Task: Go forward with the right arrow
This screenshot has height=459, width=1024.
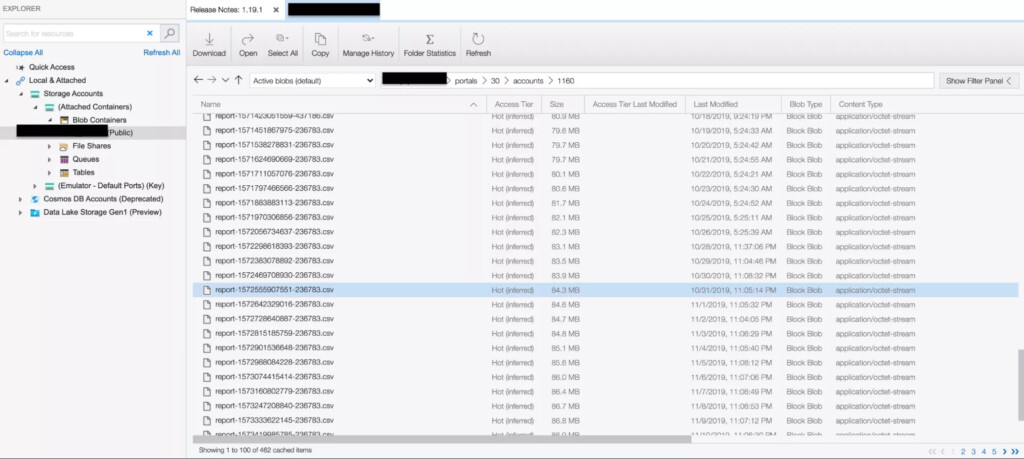Action: (x=212, y=80)
